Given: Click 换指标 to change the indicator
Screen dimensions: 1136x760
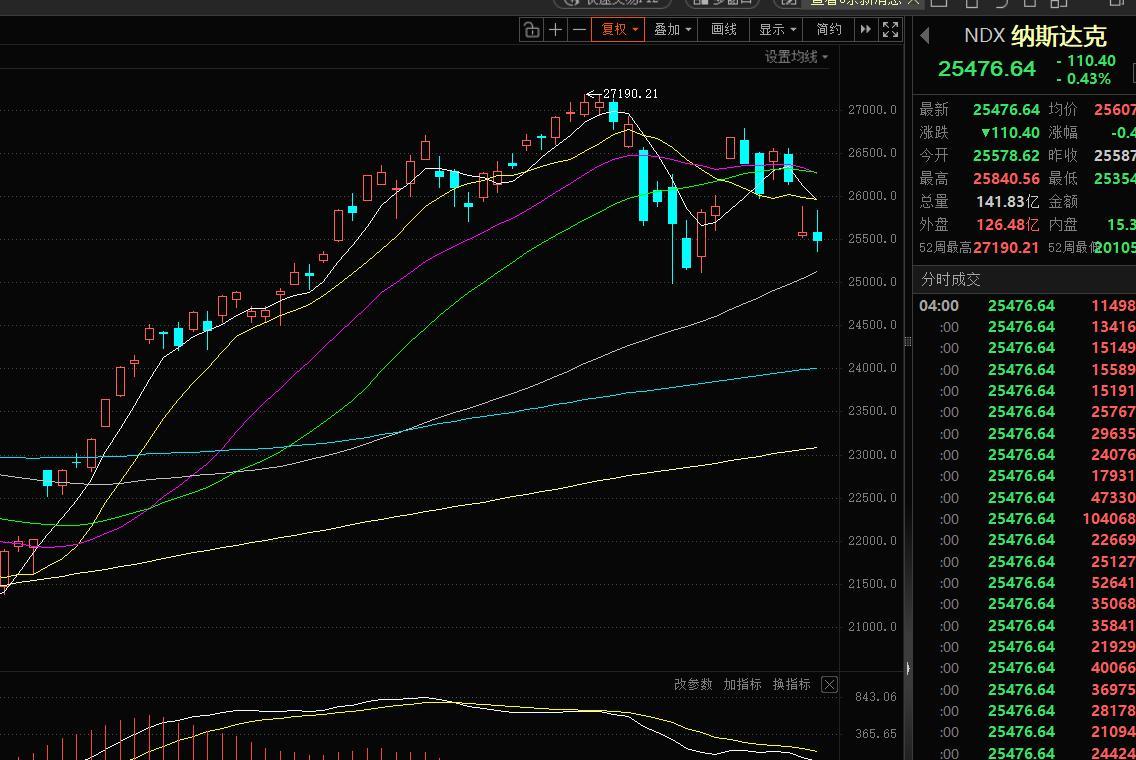Looking at the screenshot, I should tap(791, 684).
